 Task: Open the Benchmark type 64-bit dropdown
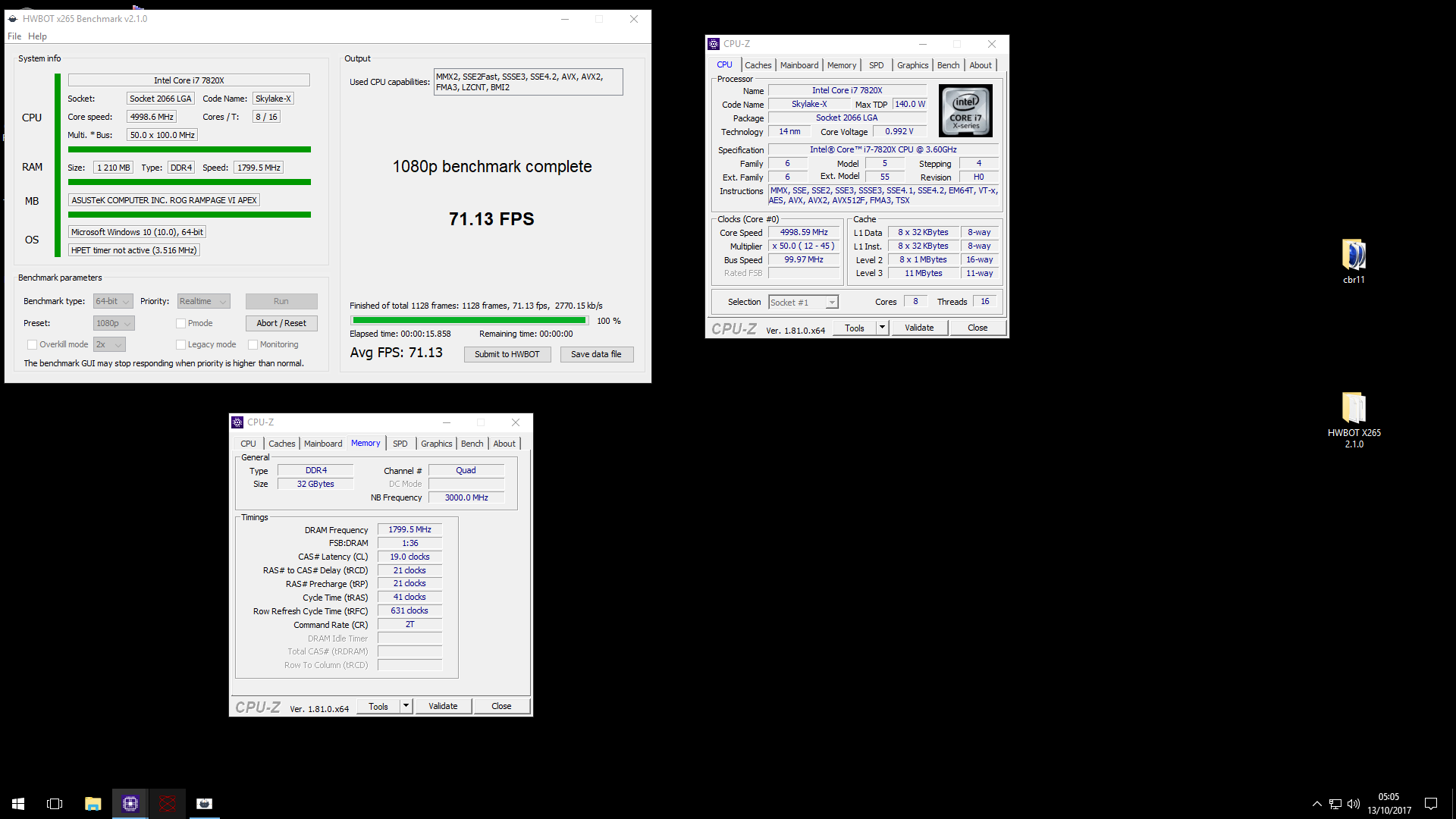point(113,301)
